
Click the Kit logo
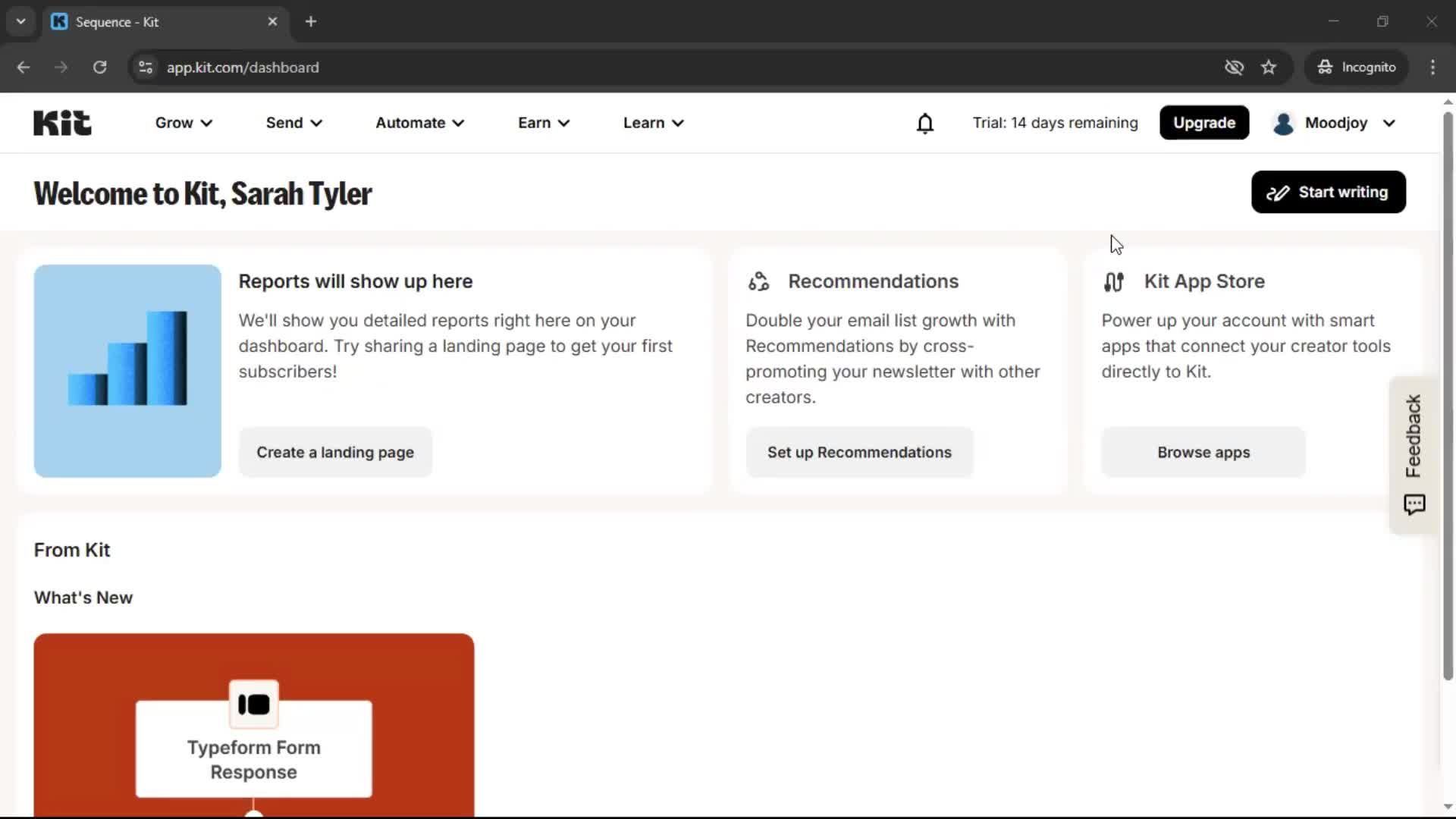[62, 123]
